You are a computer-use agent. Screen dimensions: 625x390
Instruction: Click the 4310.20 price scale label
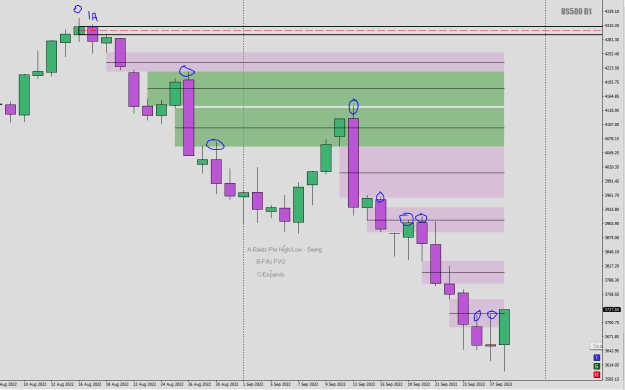pos(611,26)
